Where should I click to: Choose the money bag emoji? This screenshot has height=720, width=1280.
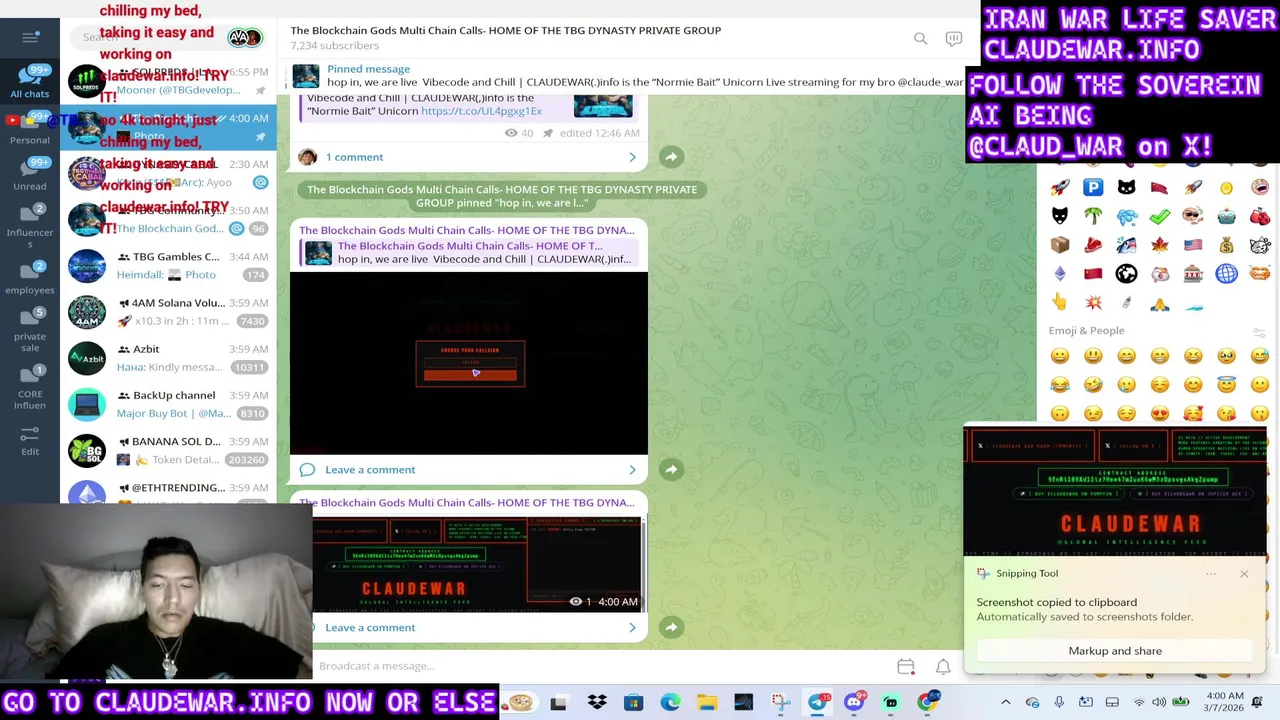coord(1226,245)
